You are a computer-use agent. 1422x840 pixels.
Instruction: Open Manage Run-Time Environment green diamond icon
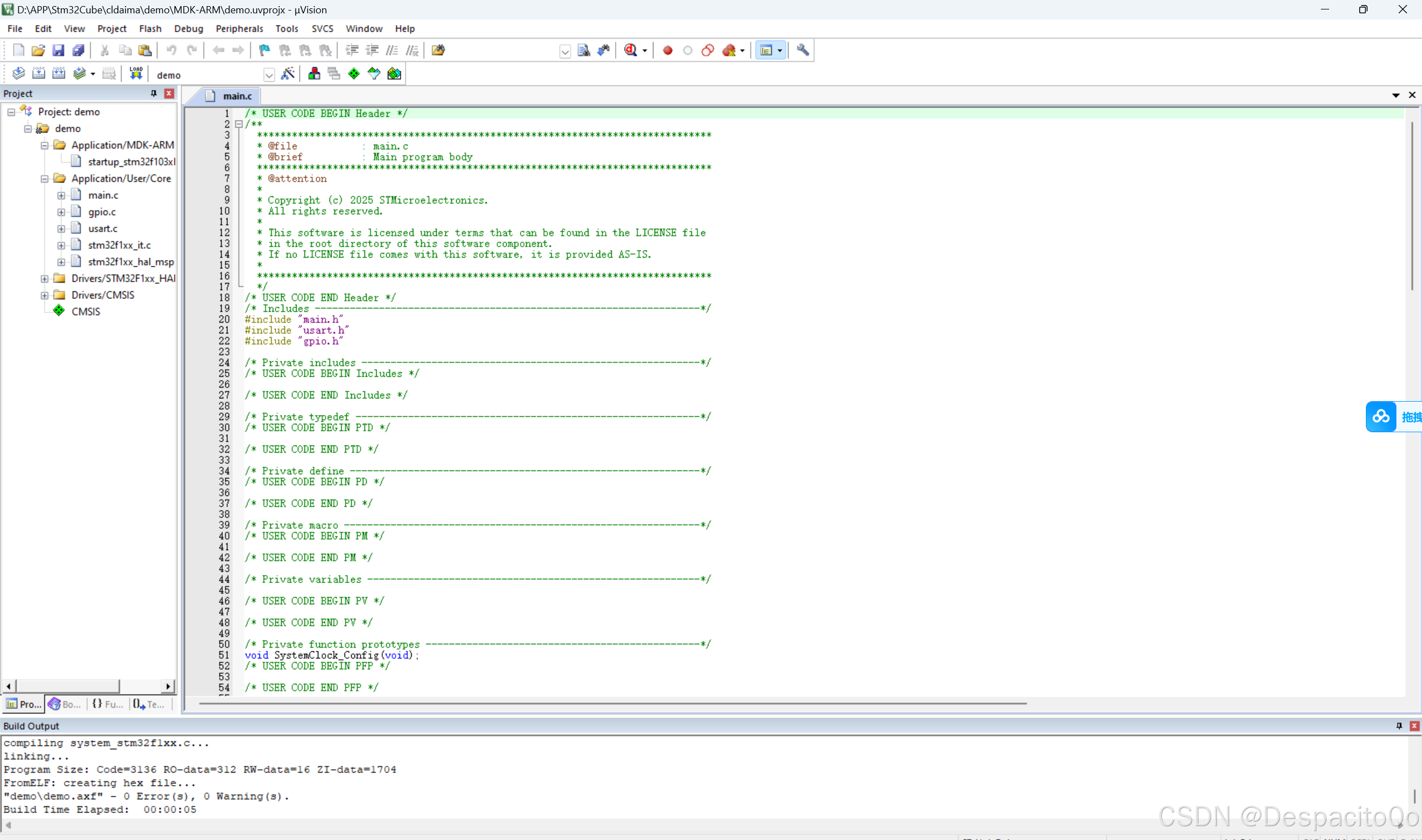(354, 73)
